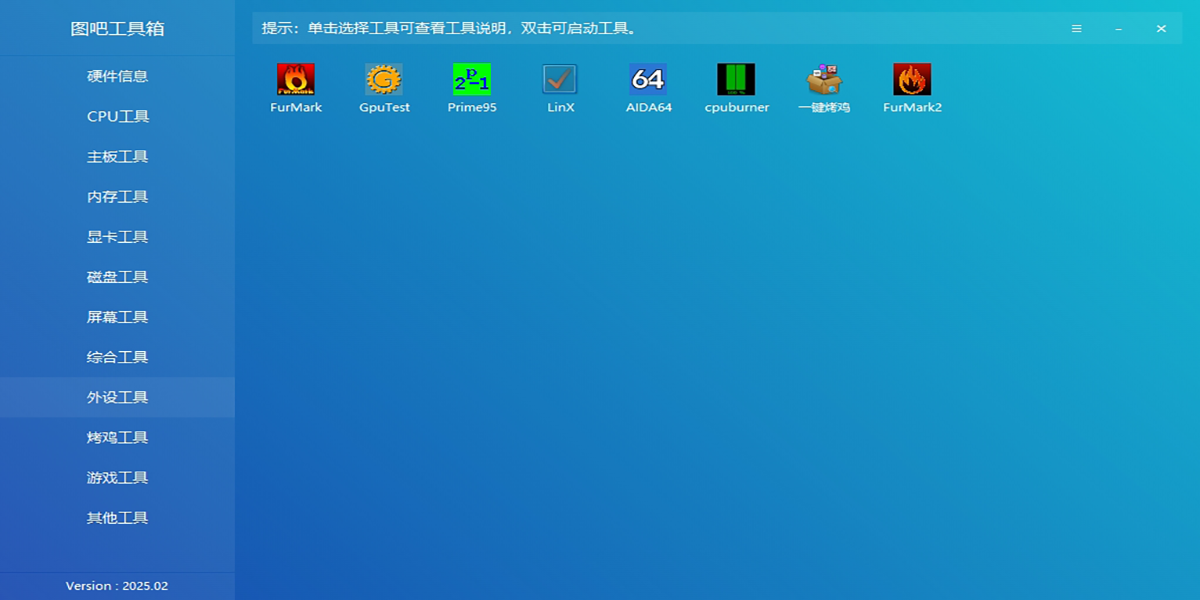Click the Version 2025.02 label

click(x=117, y=586)
